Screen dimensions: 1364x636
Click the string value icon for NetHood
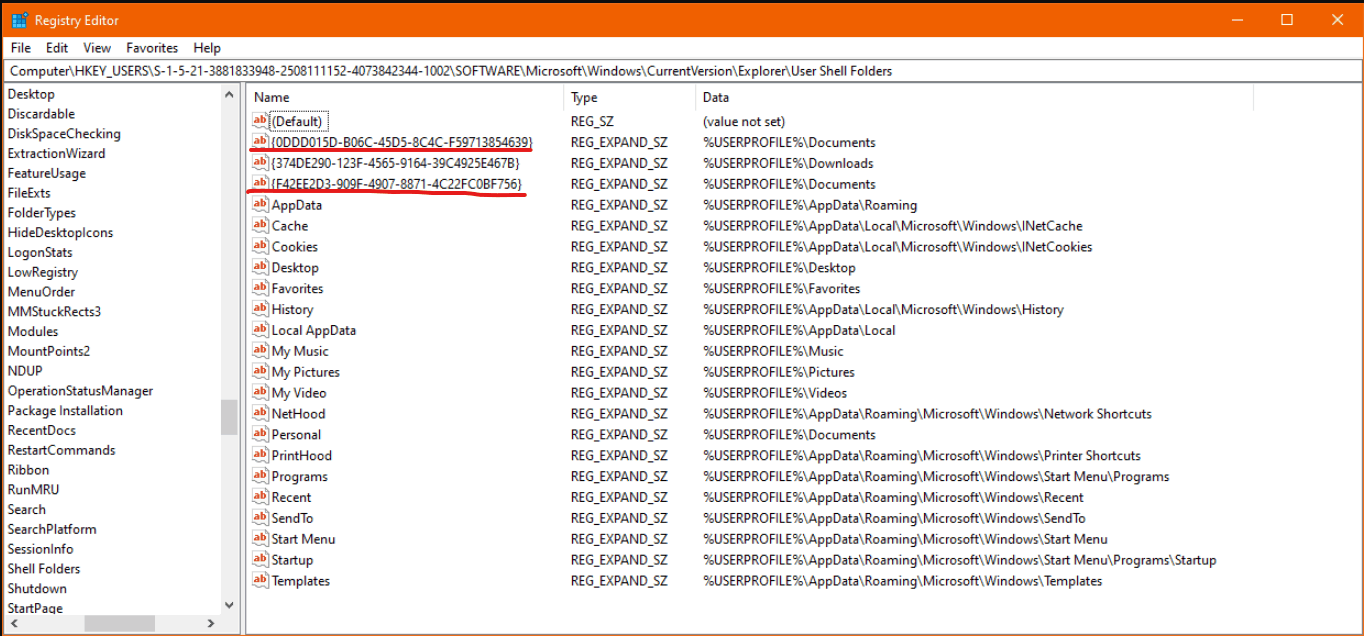click(260, 414)
